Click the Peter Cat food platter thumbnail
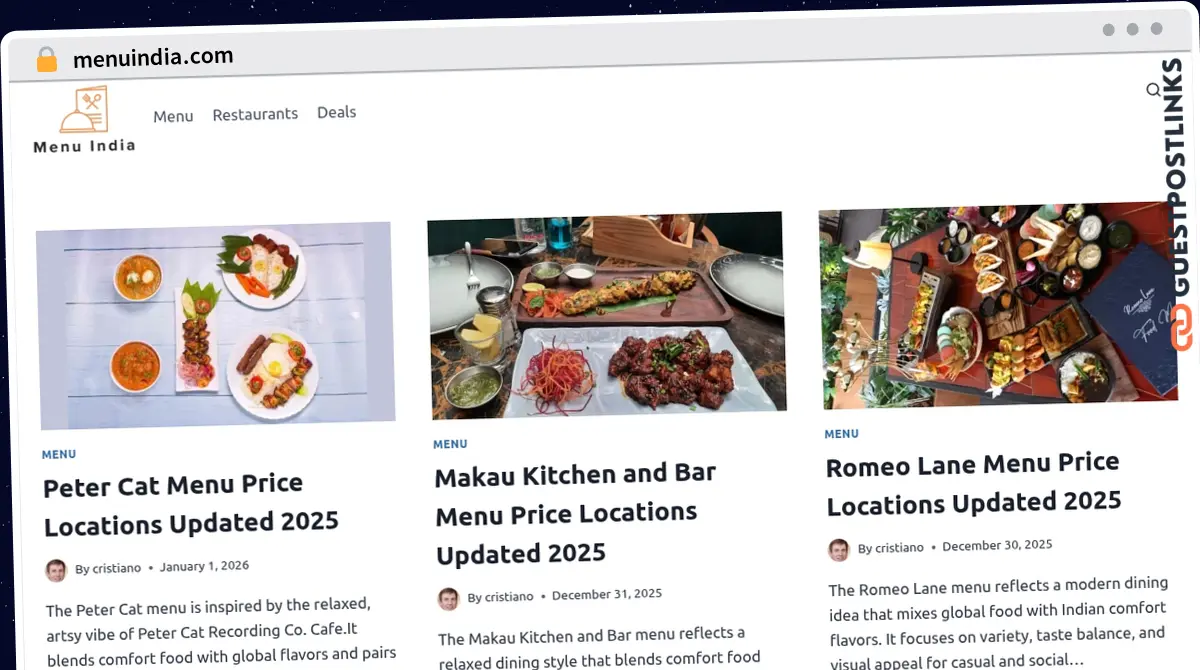1200x670 pixels. (x=216, y=325)
